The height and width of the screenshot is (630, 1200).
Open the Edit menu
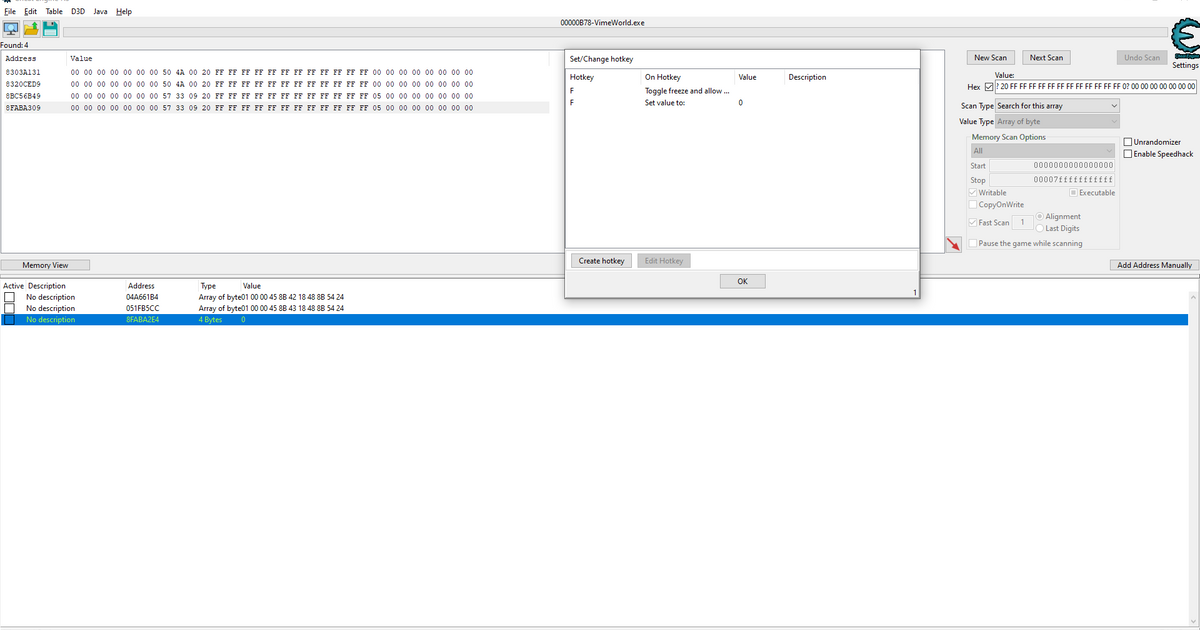click(30, 11)
